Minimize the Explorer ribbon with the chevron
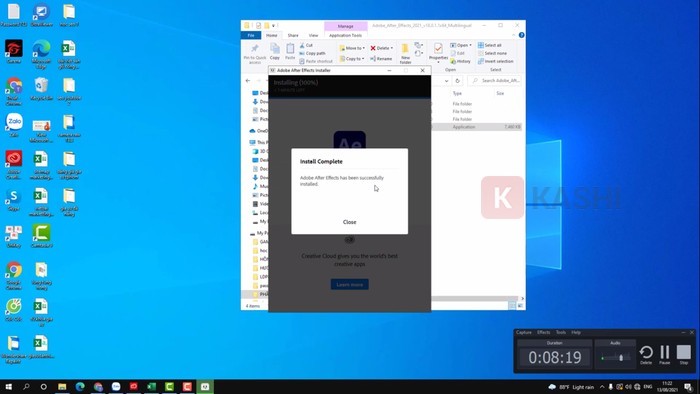The image size is (700, 394). [x=513, y=35]
